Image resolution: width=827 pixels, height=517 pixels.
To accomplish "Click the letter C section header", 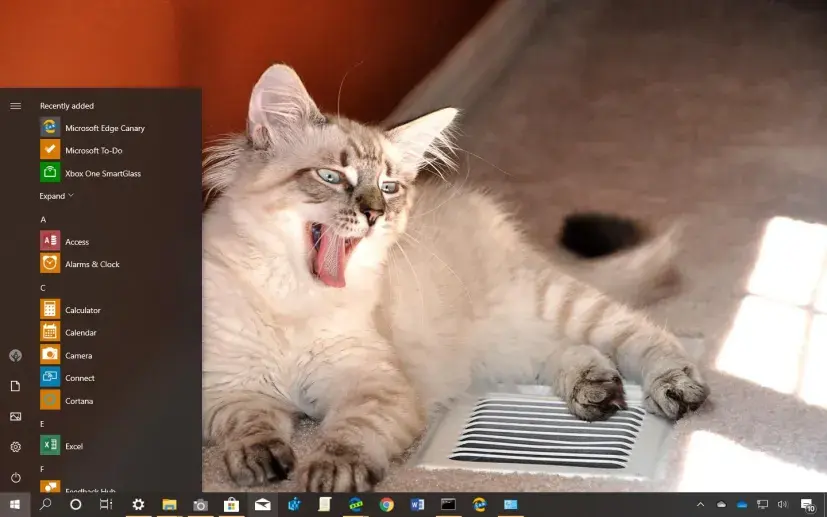I will pos(43,288).
